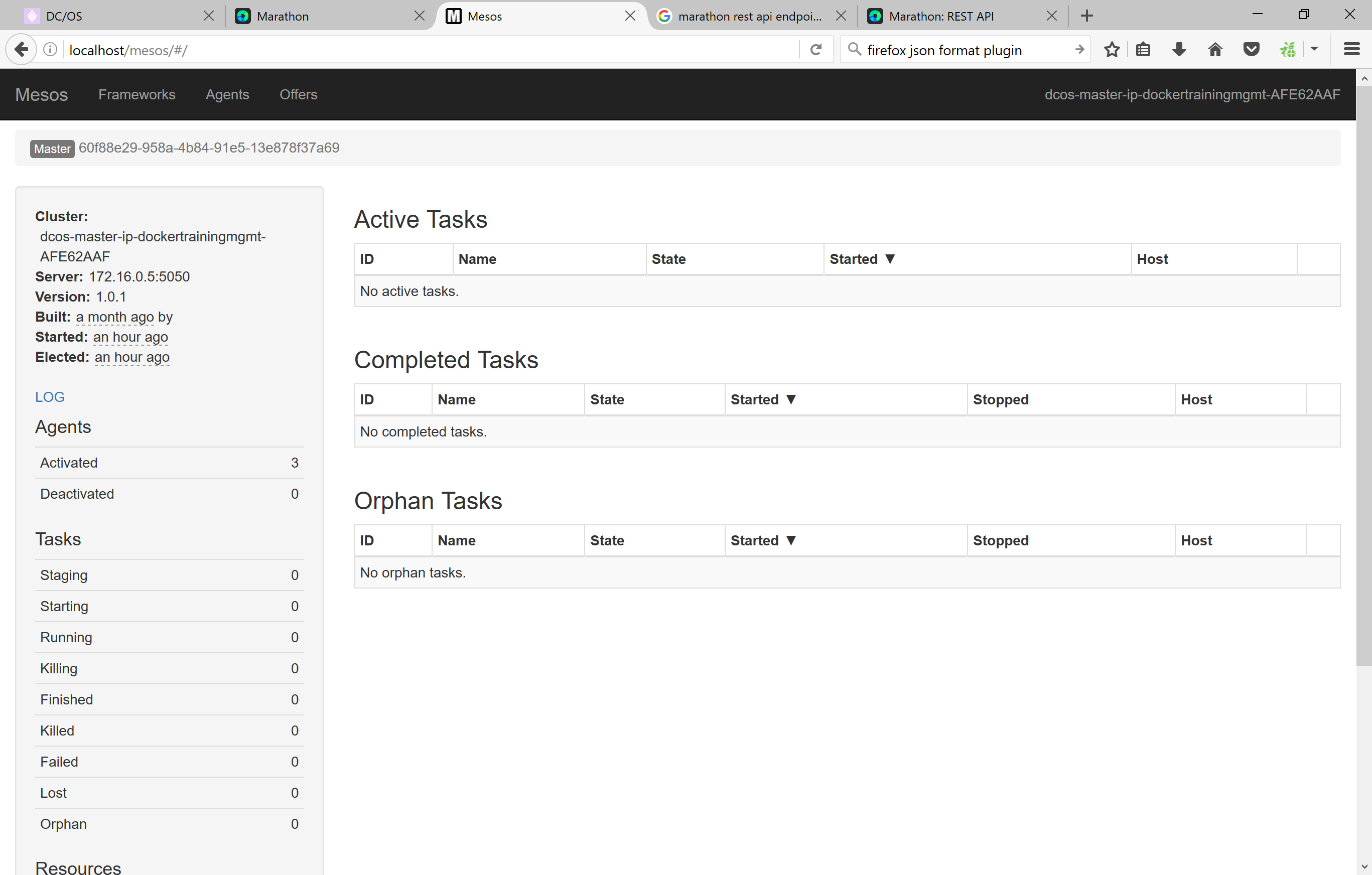Viewport: 1372px width, 875px height.
Task: Open the Frameworks nav item
Action: click(x=136, y=94)
